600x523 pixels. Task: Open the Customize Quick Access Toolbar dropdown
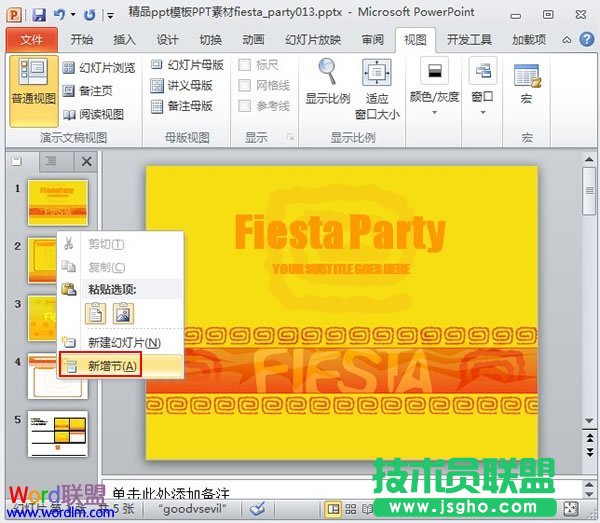(111, 16)
